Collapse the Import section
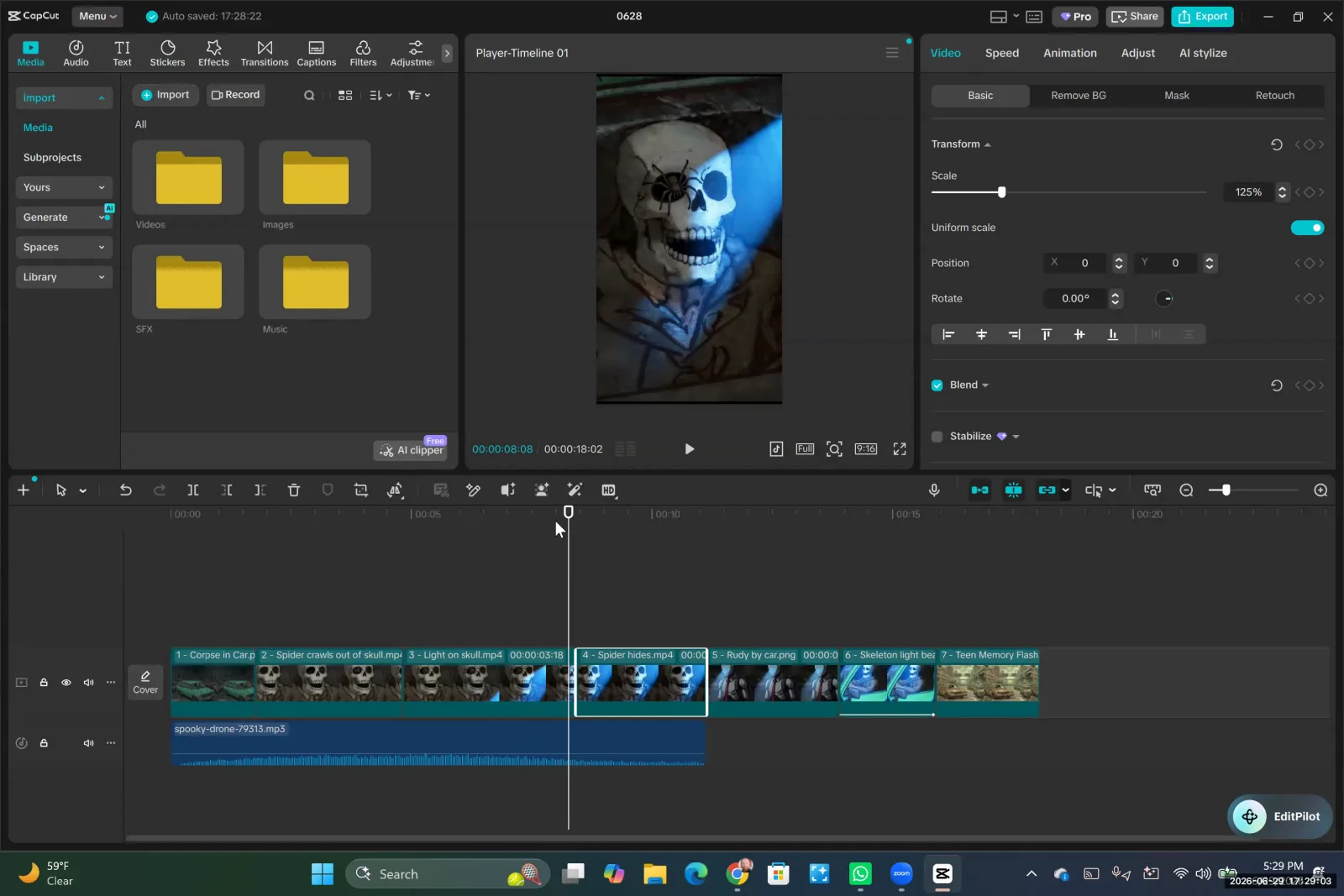This screenshot has height=896, width=1344. 64,98
